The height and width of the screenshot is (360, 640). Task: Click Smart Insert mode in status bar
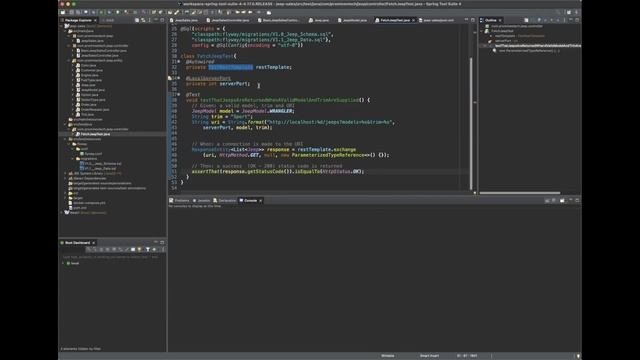point(429,356)
